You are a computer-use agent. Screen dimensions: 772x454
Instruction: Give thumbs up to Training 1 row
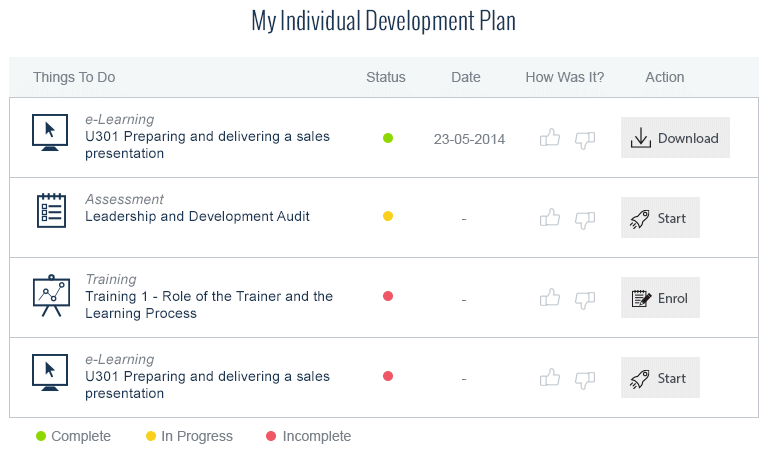pos(550,297)
